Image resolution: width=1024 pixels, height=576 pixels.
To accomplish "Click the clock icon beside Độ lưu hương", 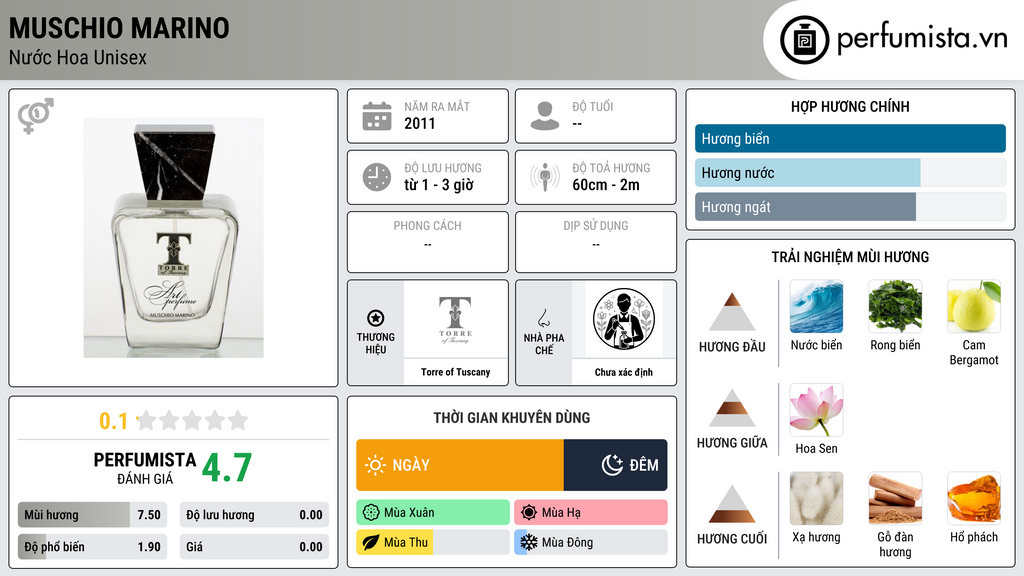I will point(377,177).
